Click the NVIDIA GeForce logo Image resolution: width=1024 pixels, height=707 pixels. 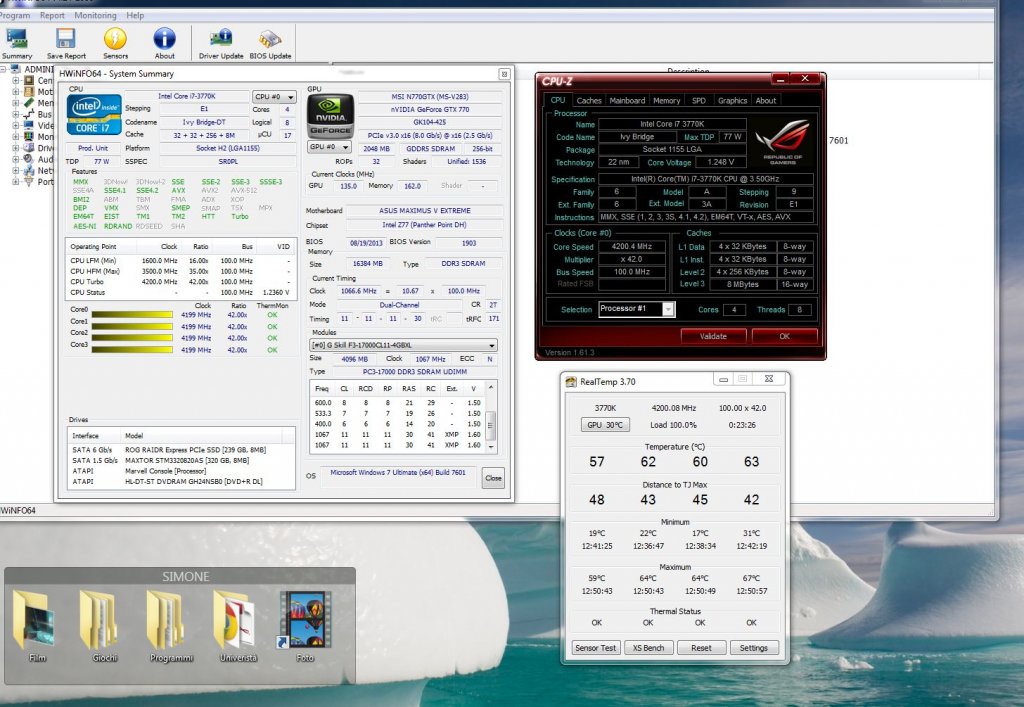coord(330,116)
